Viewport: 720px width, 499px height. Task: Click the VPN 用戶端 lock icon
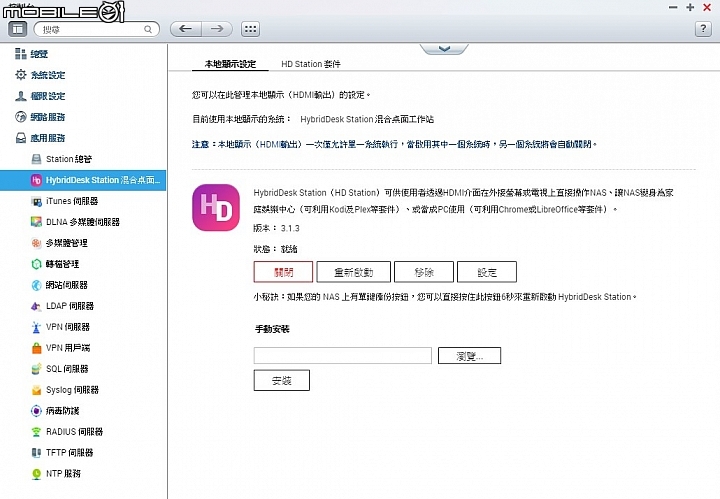tap(36, 348)
